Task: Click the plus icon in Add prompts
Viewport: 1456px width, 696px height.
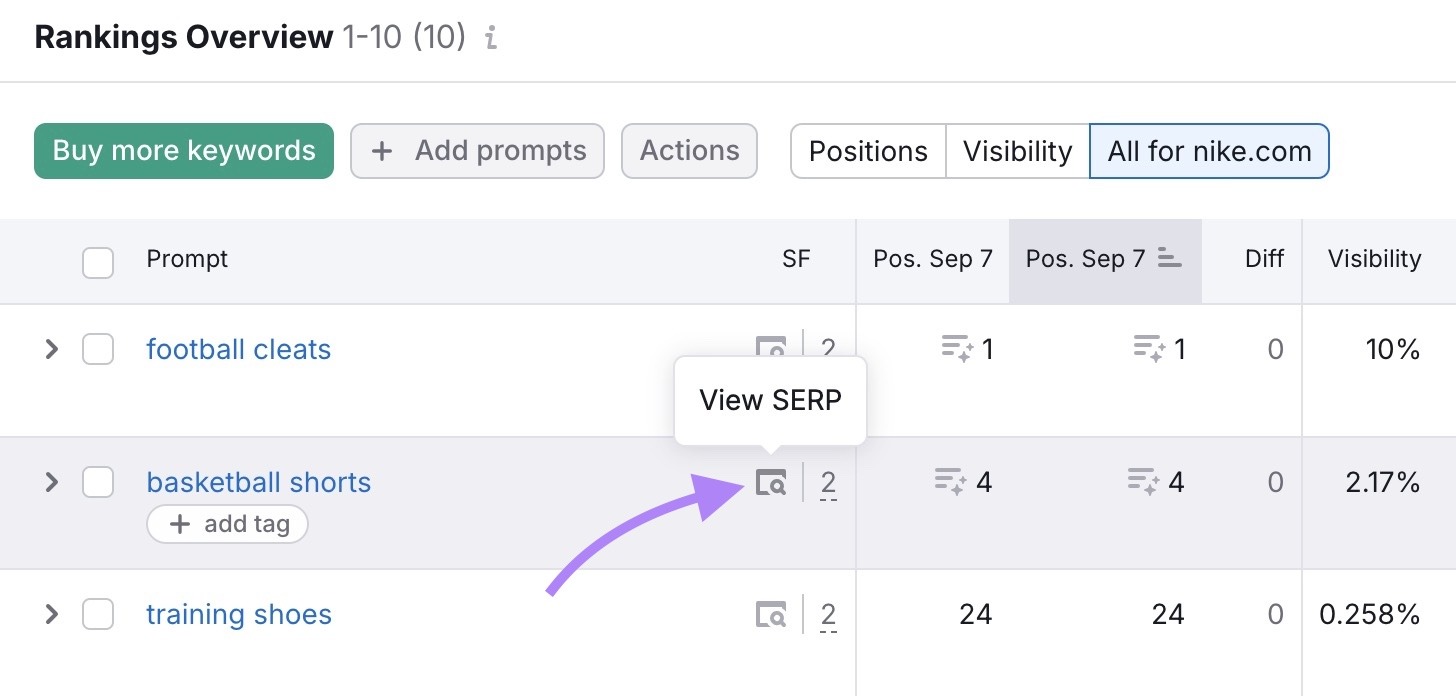Action: pyautogui.click(x=381, y=151)
